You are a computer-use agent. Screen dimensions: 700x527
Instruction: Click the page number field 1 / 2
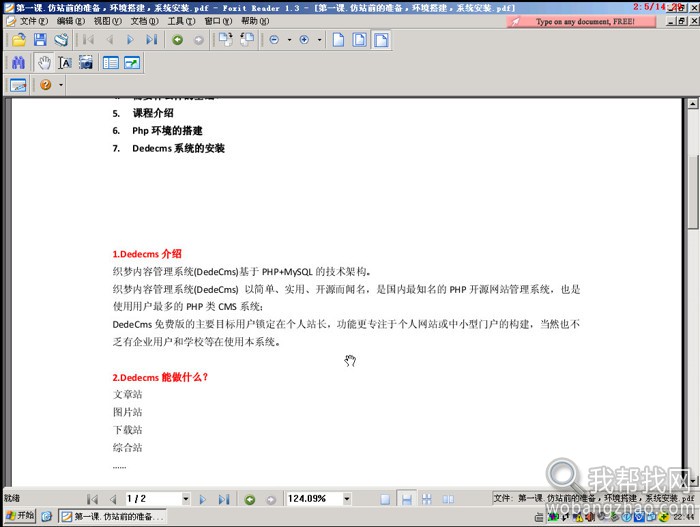tap(153, 499)
